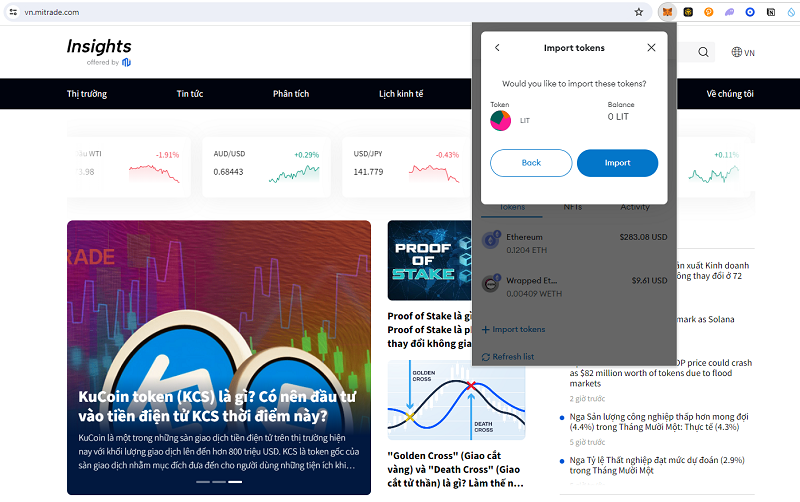Click the Back button in MetaMask
This screenshot has width=800, height=502.
531,163
